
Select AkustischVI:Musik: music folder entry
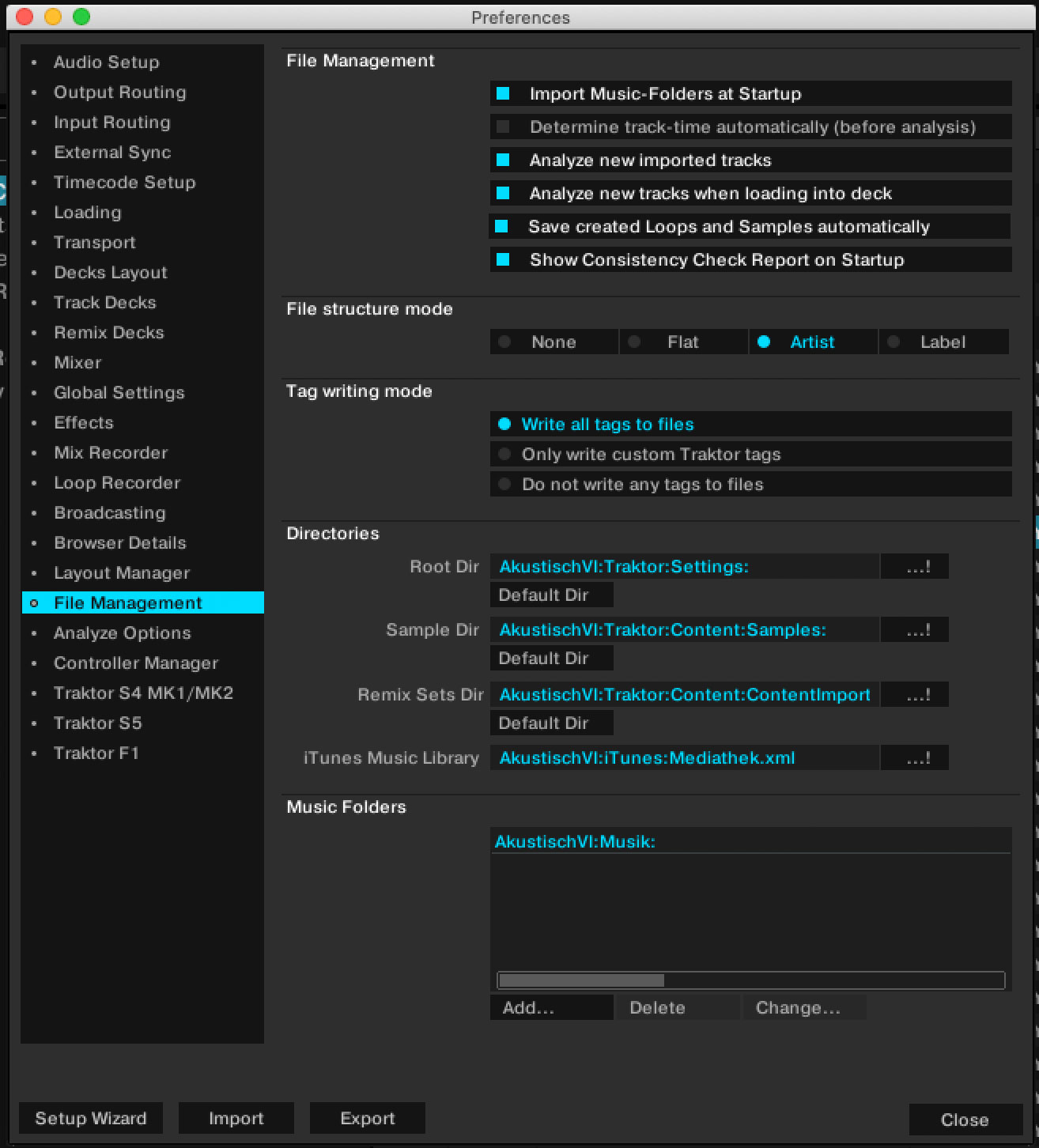click(751, 842)
